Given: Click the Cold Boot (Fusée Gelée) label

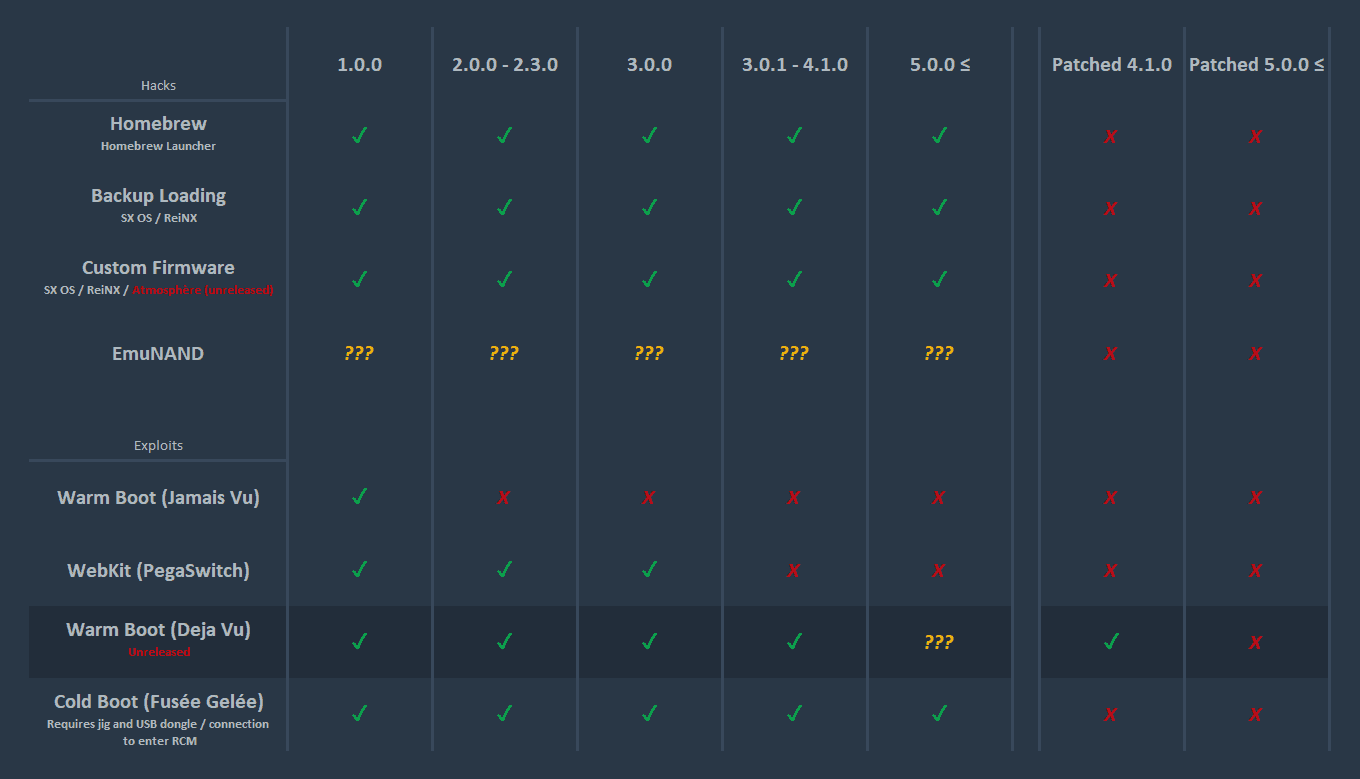Looking at the screenshot, I should tap(158, 702).
